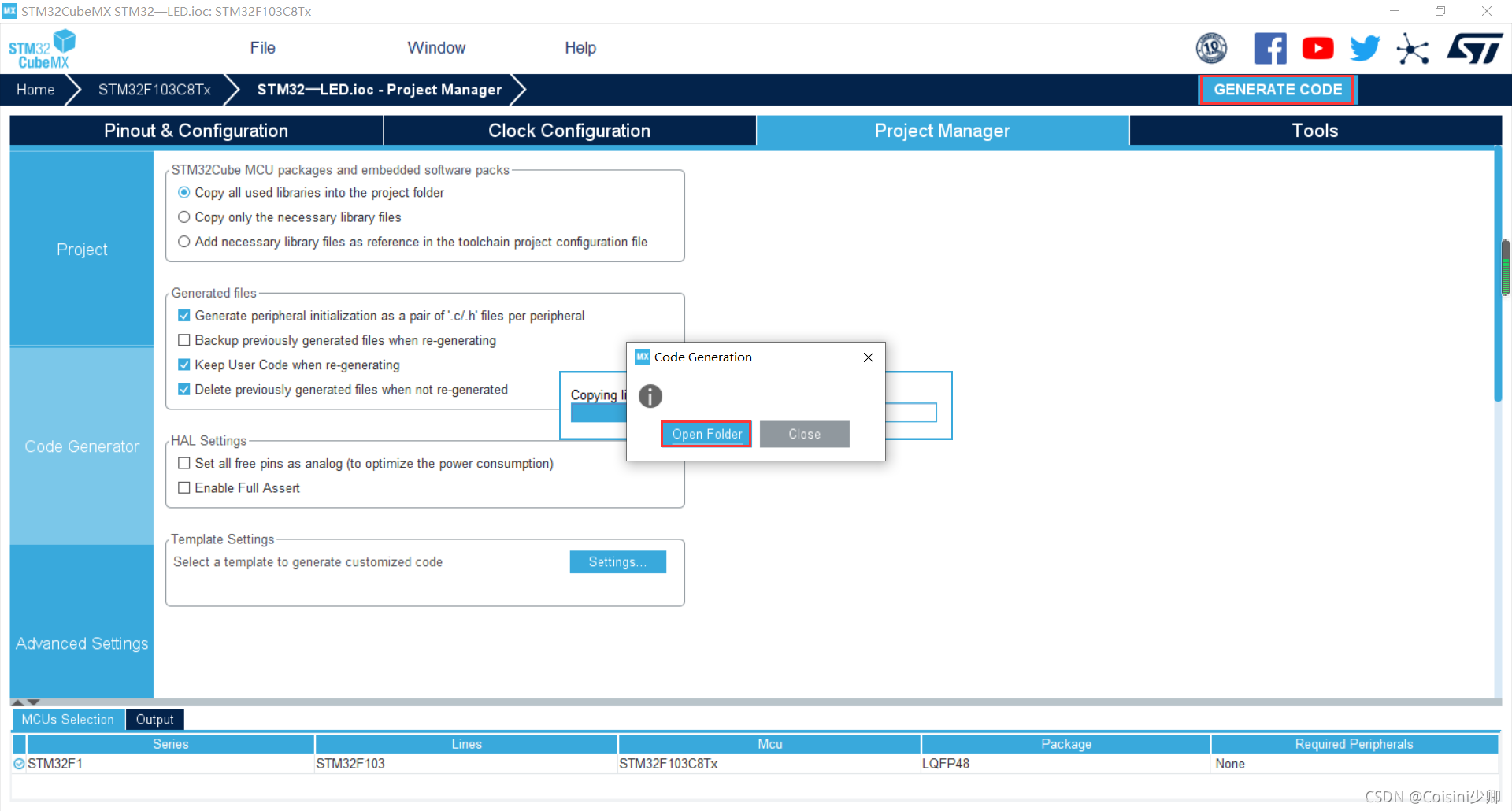Sort by the Package column header
The width and height of the screenshot is (1512, 811).
[x=1065, y=744]
